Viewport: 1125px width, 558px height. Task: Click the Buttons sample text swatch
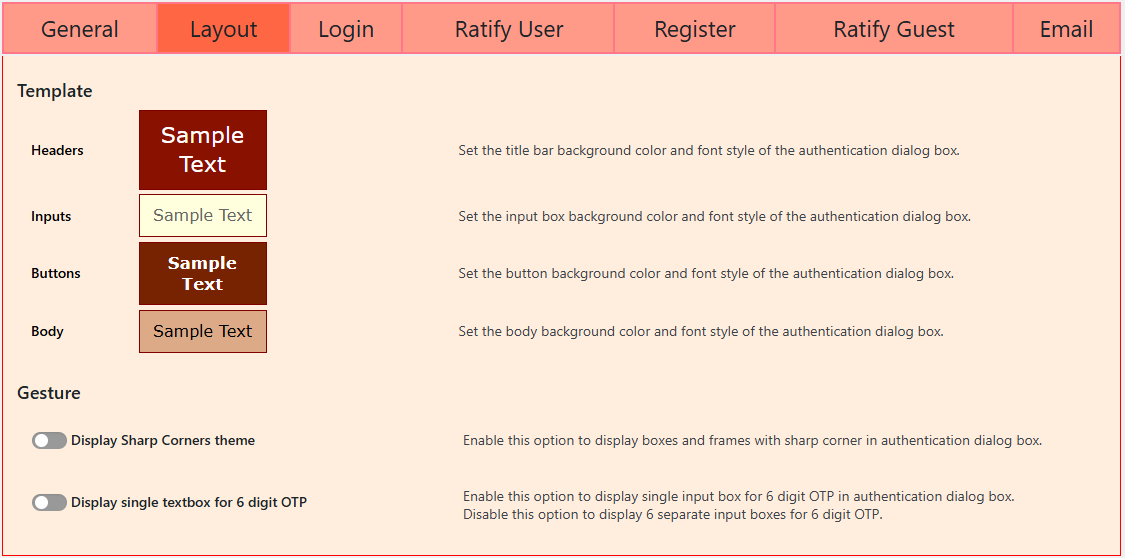(203, 273)
